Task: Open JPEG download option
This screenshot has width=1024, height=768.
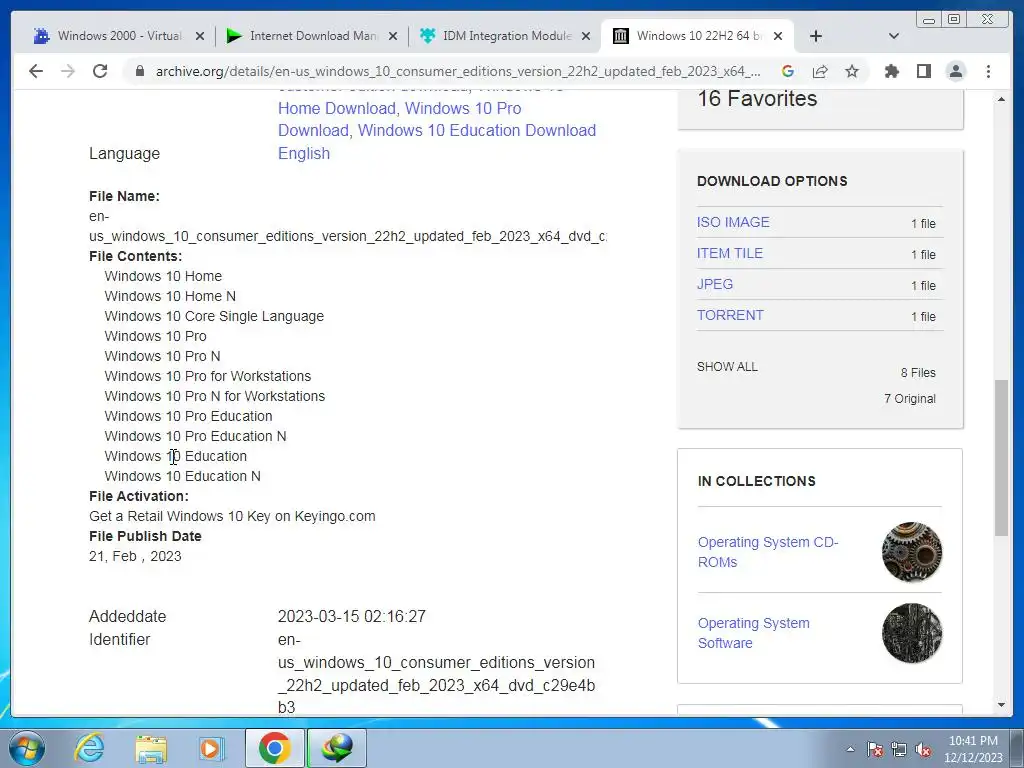Action: (x=714, y=284)
